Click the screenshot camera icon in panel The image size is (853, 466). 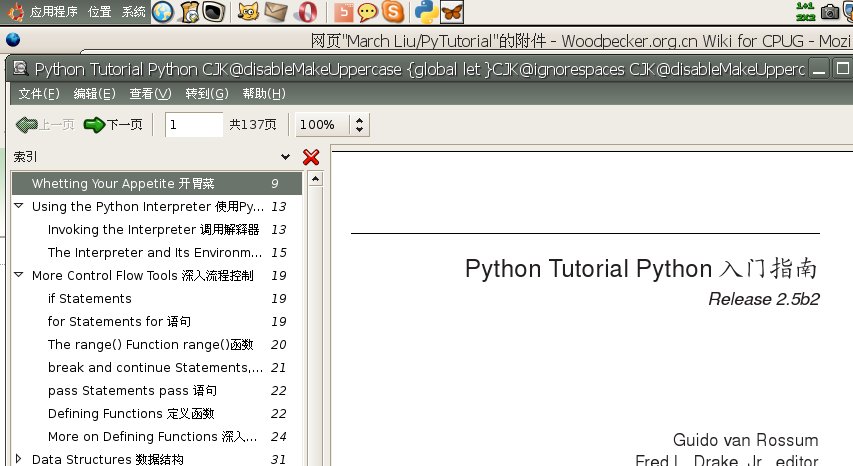830,12
